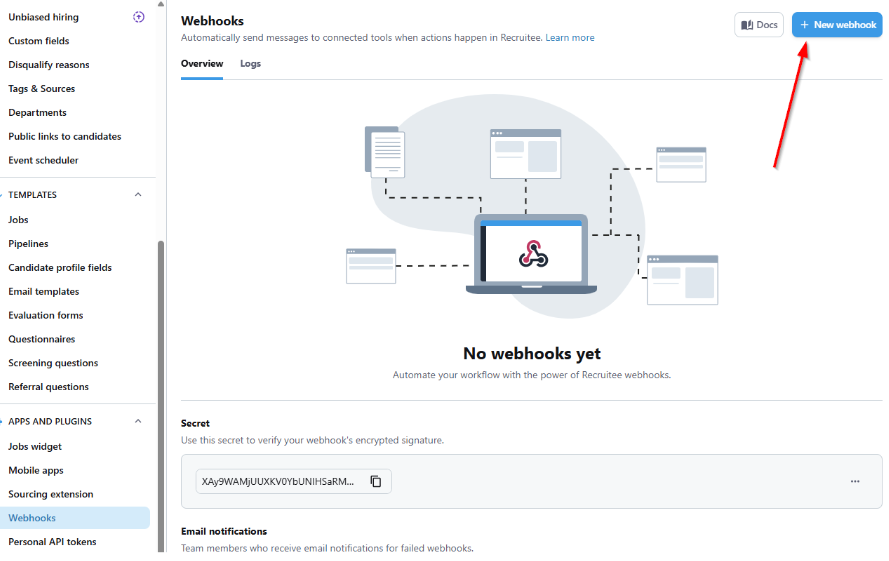Screen dimensions: 889x561
Task: Click the 'Webhooks' page title
Action: tap(212, 21)
